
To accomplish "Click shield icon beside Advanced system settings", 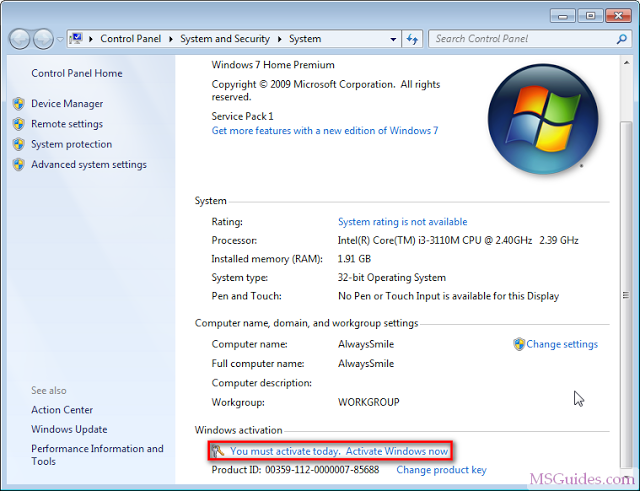I will point(18,164).
